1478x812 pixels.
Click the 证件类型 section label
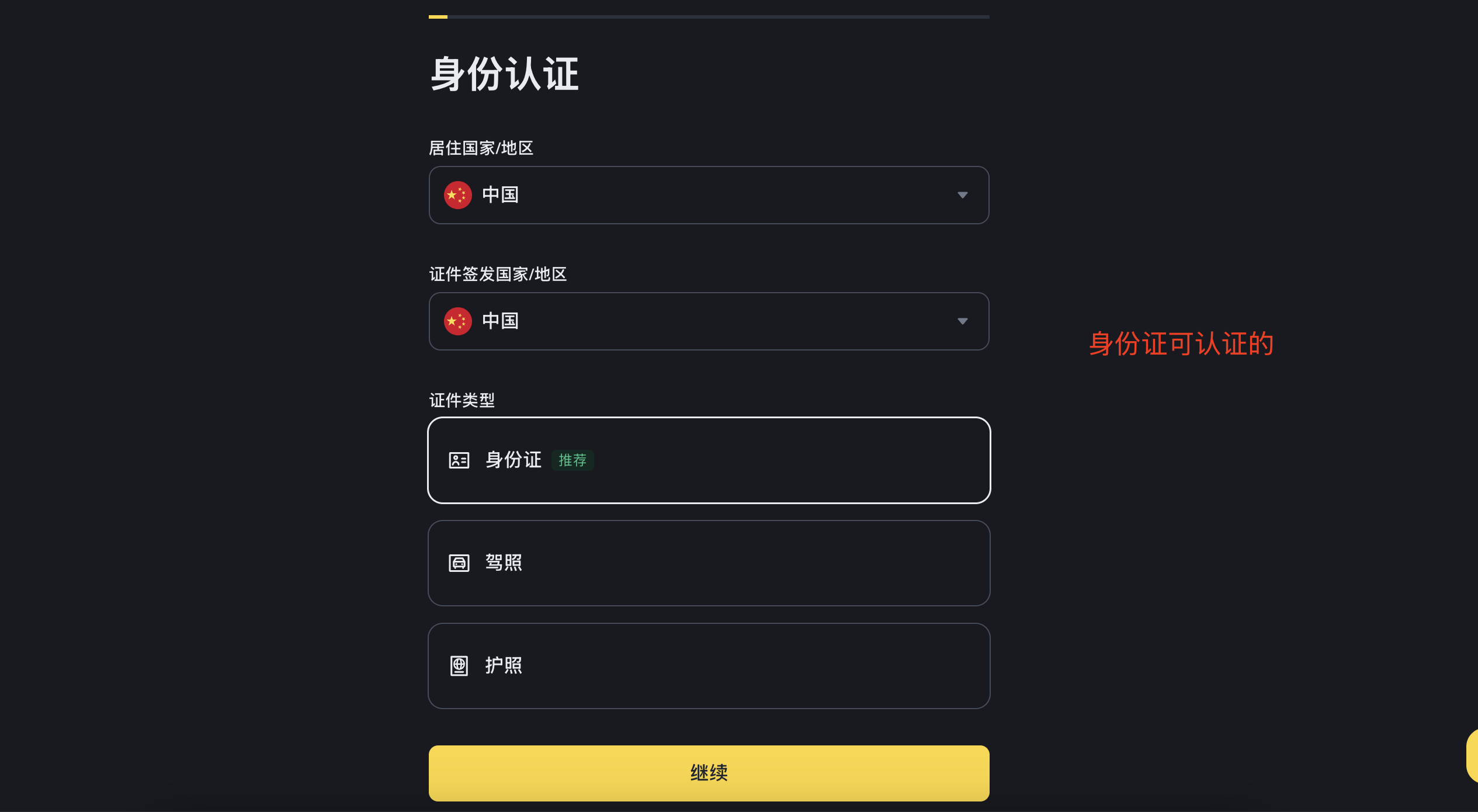(462, 400)
